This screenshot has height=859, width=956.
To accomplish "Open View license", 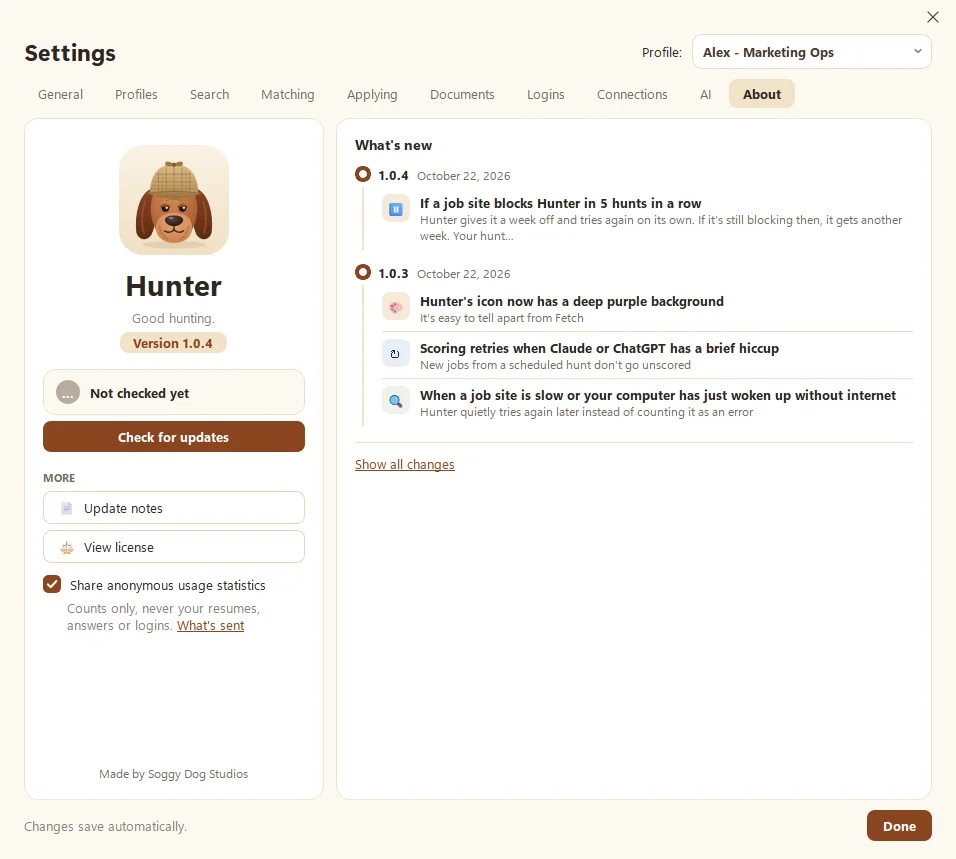I will (x=174, y=547).
